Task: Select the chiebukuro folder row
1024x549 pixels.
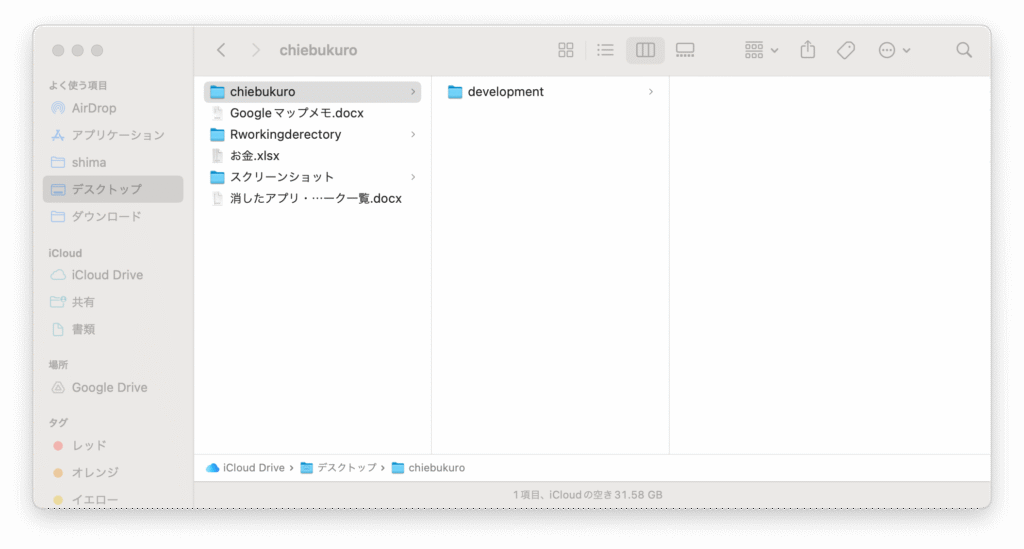Action: pyautogui.click(x=312, y=92)
